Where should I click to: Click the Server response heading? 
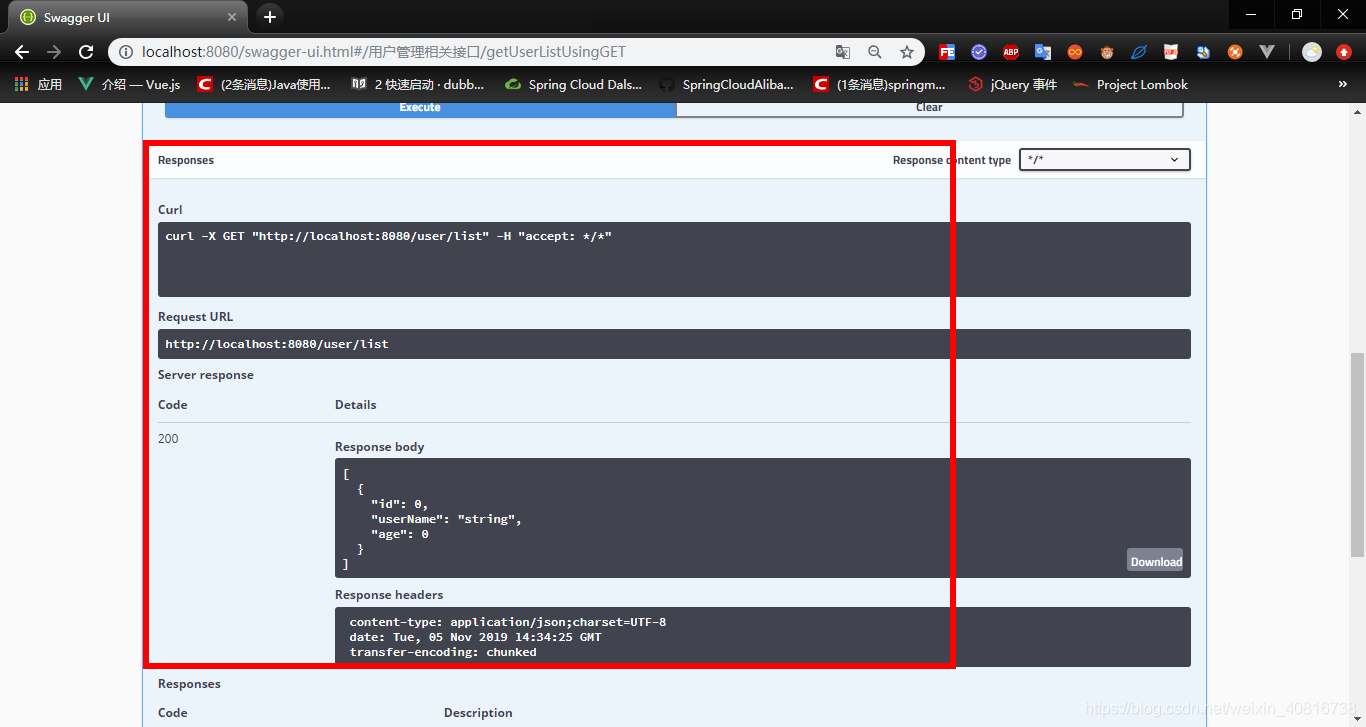(206, 375)
